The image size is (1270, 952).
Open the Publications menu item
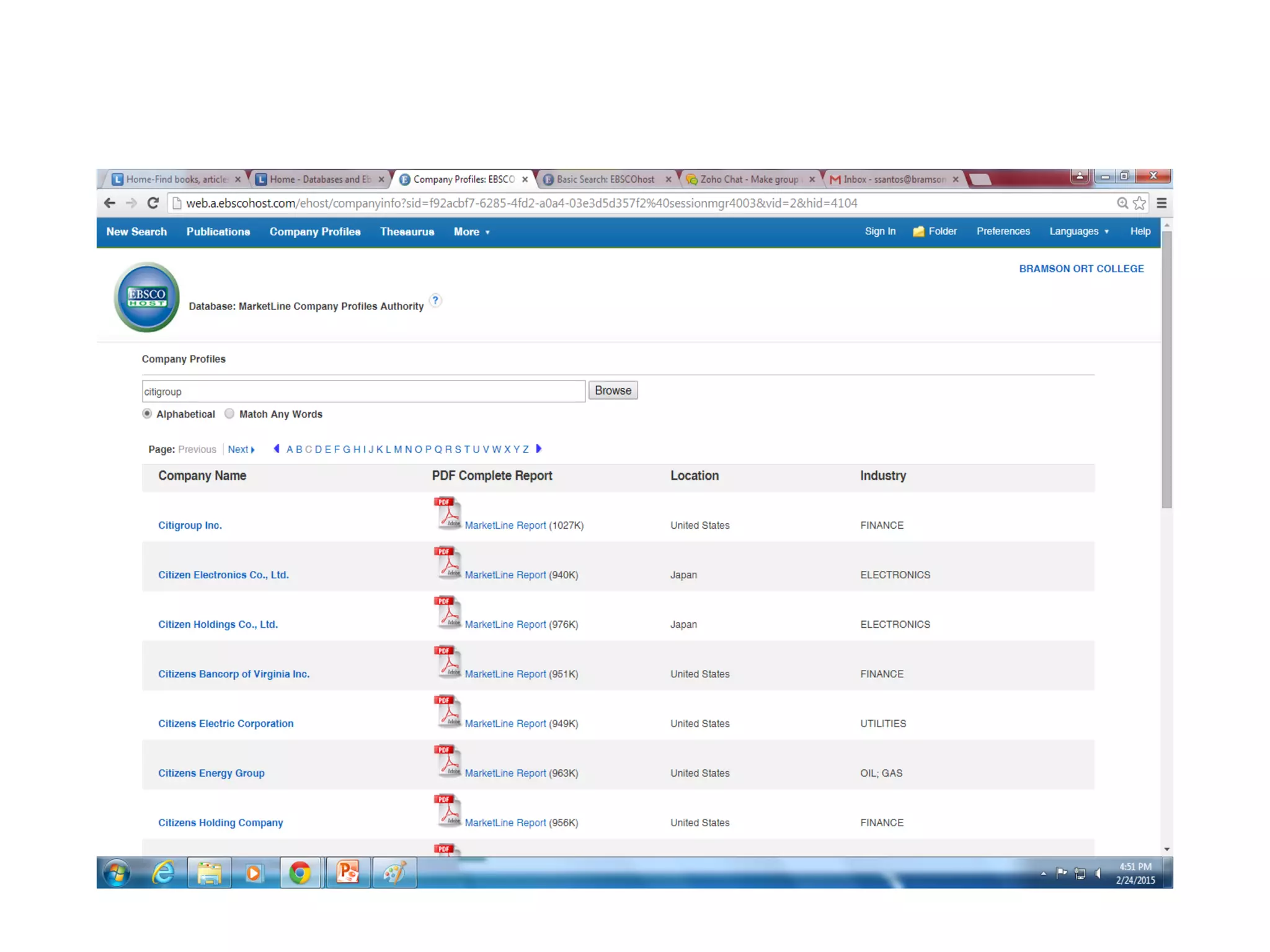(218, 232)
